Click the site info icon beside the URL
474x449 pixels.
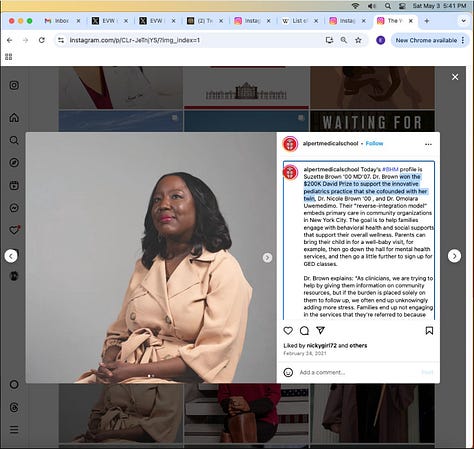click(x=61, y=40)
